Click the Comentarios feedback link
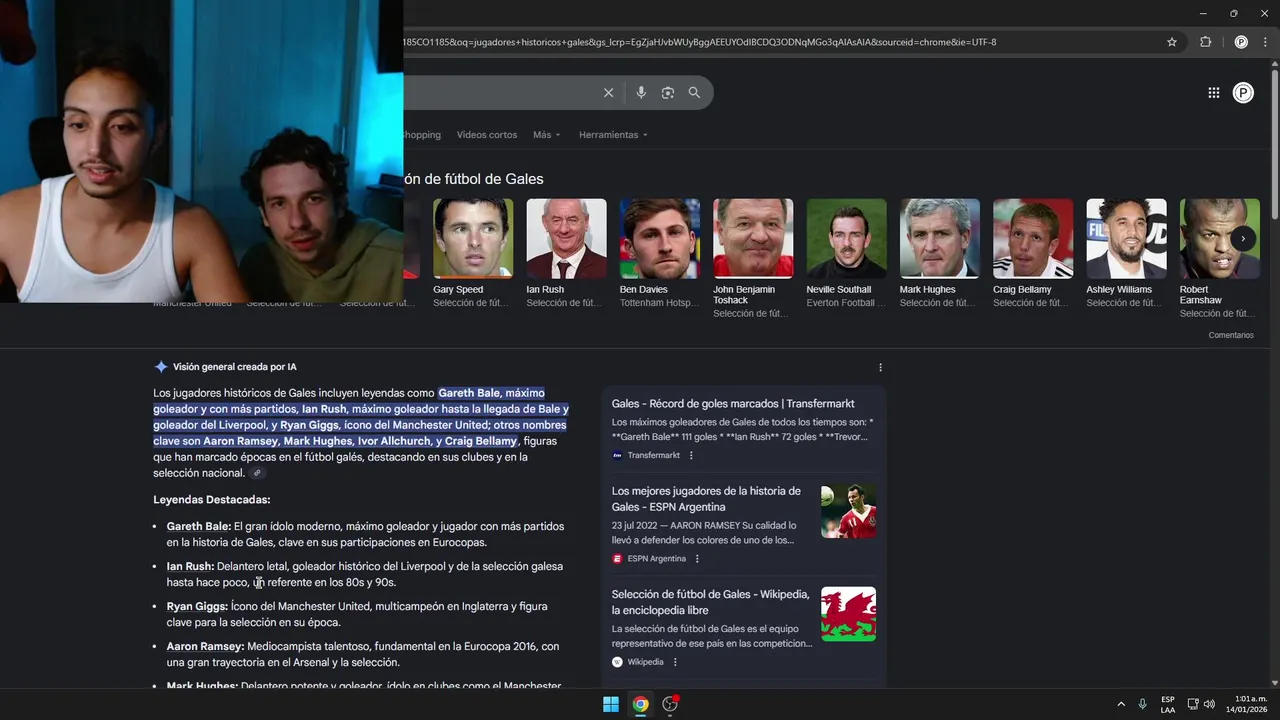The width and height of the screenshot is (1280, 720). pyautogui.click(x=1231, y=335)
